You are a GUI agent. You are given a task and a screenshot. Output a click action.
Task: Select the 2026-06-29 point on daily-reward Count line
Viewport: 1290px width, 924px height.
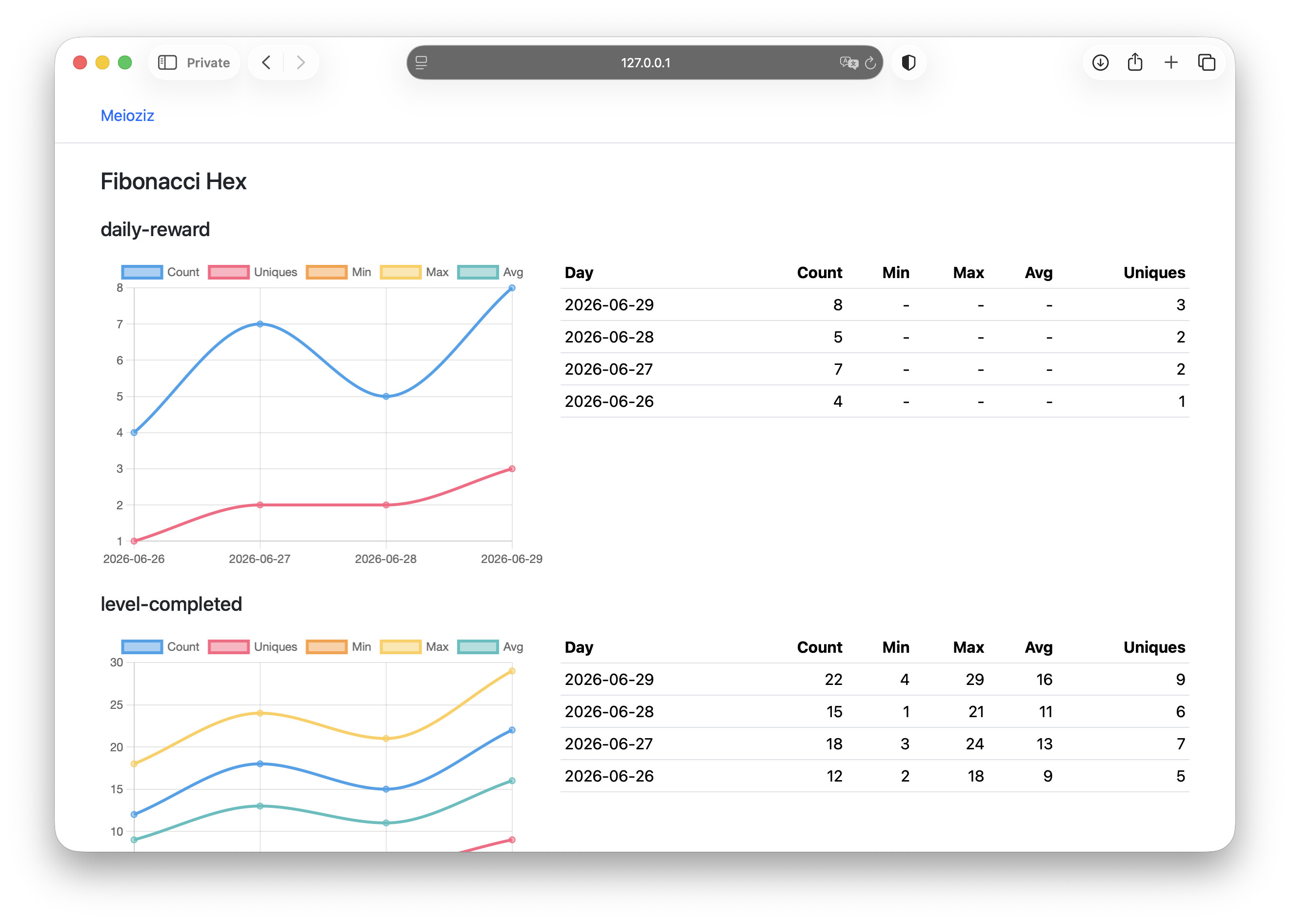click(x=512, y=288)
